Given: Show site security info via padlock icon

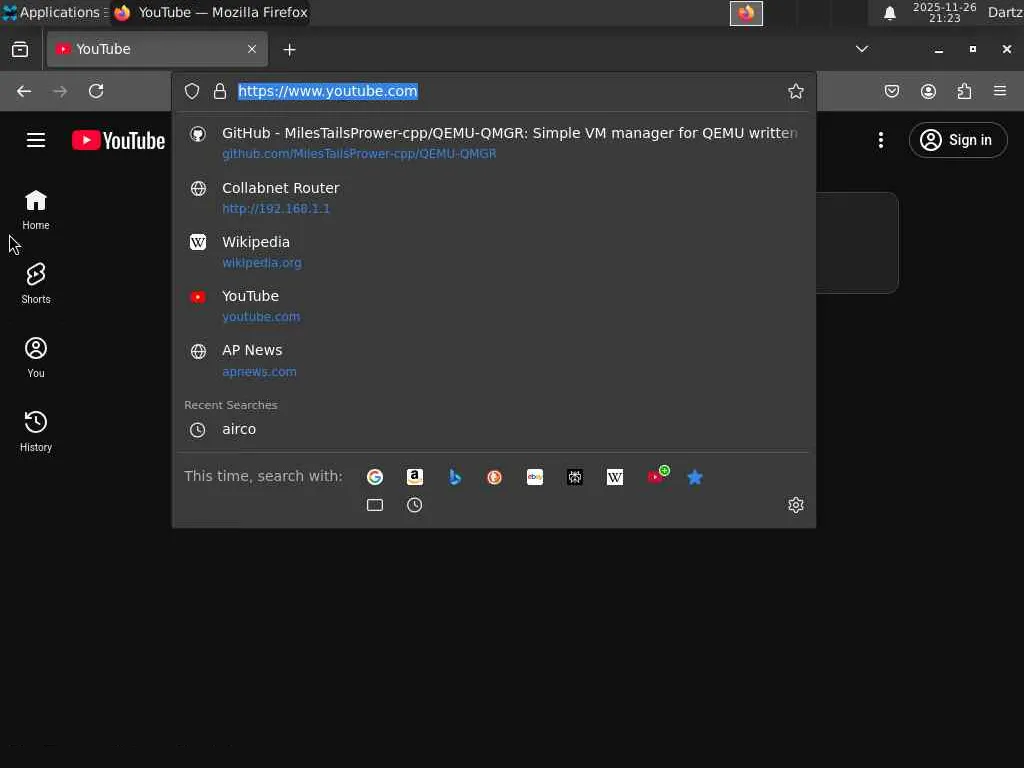Looking at the screenshot, I should pyautogui.click(x=220, y=91).
